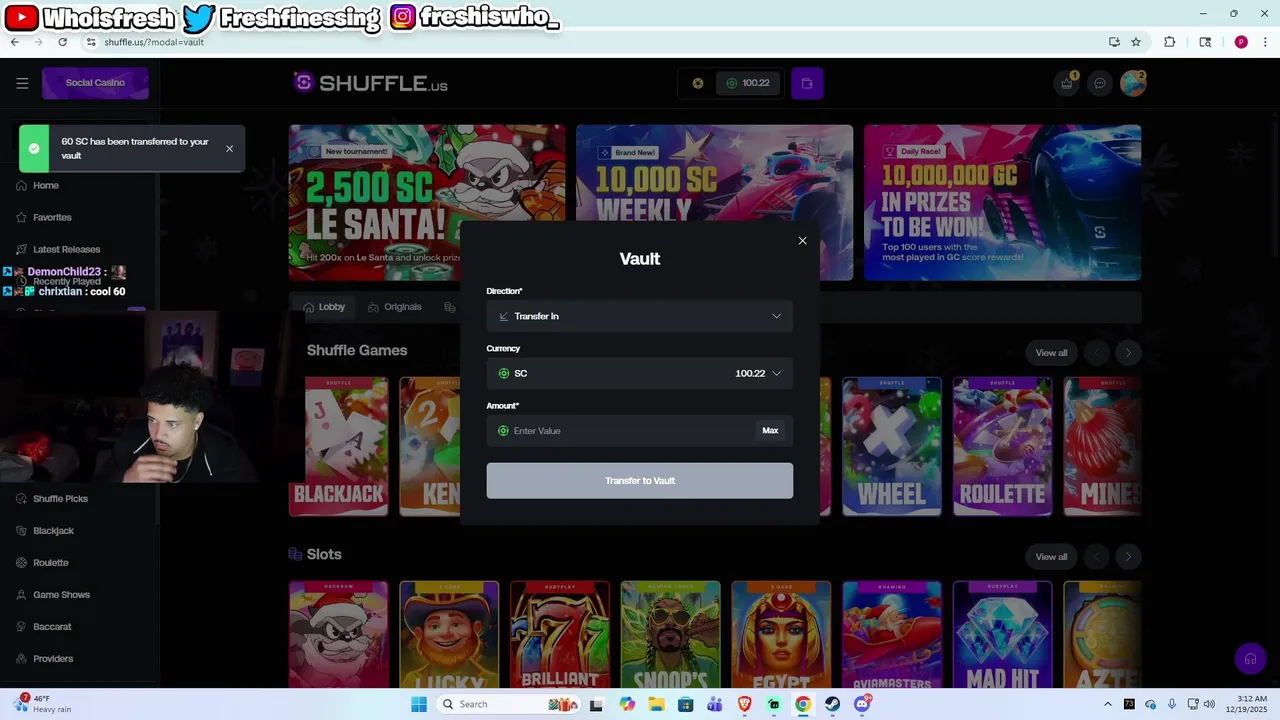Open the Wheel game card
1280x720 pixels.
(x=891, y=447)
